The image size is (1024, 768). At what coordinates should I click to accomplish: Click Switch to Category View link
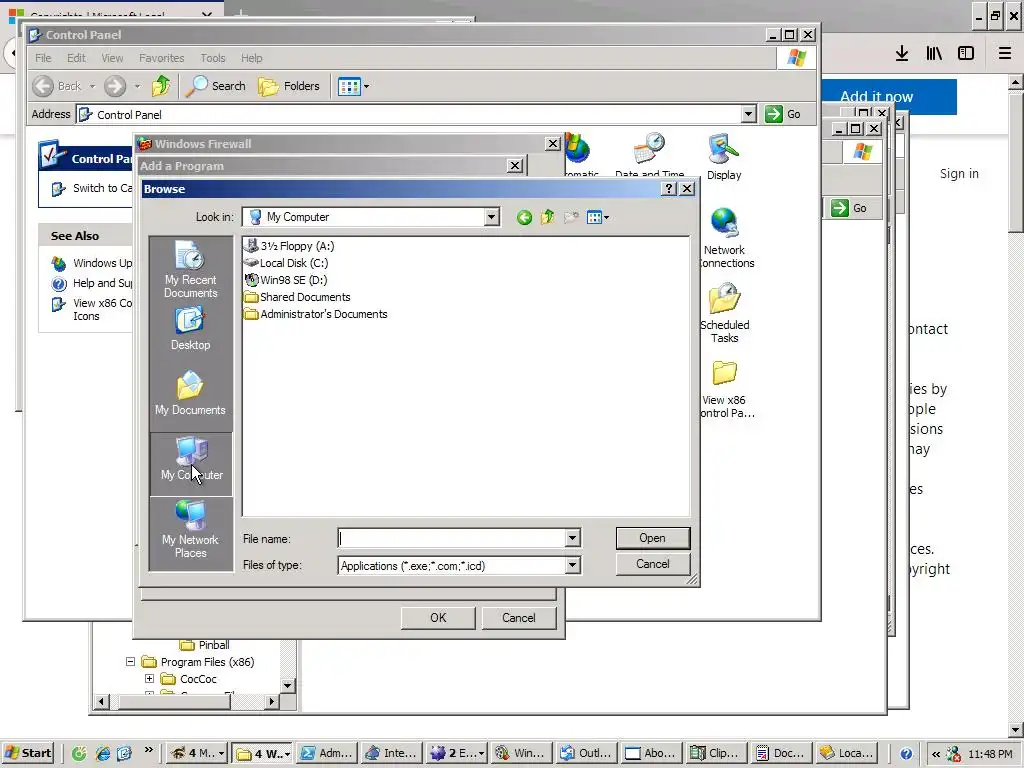93,188
